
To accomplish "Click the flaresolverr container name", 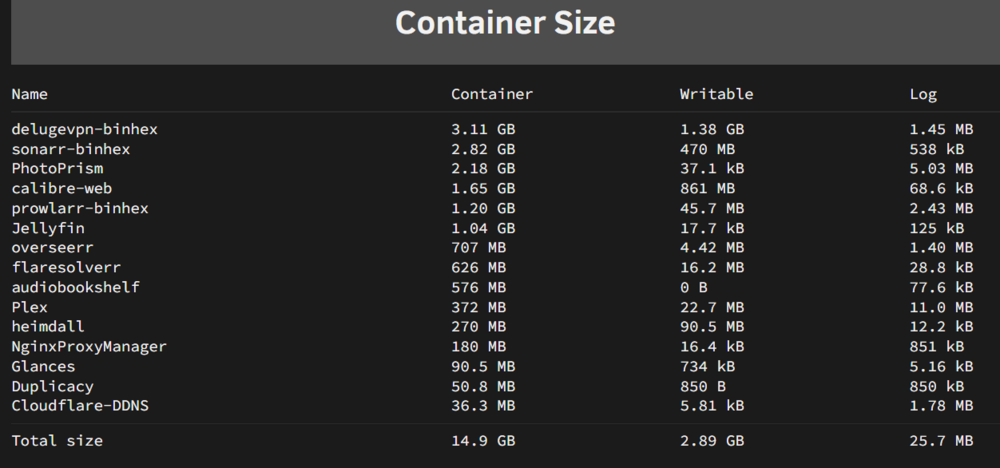I will pyautogui.click(x=66, y=267).
